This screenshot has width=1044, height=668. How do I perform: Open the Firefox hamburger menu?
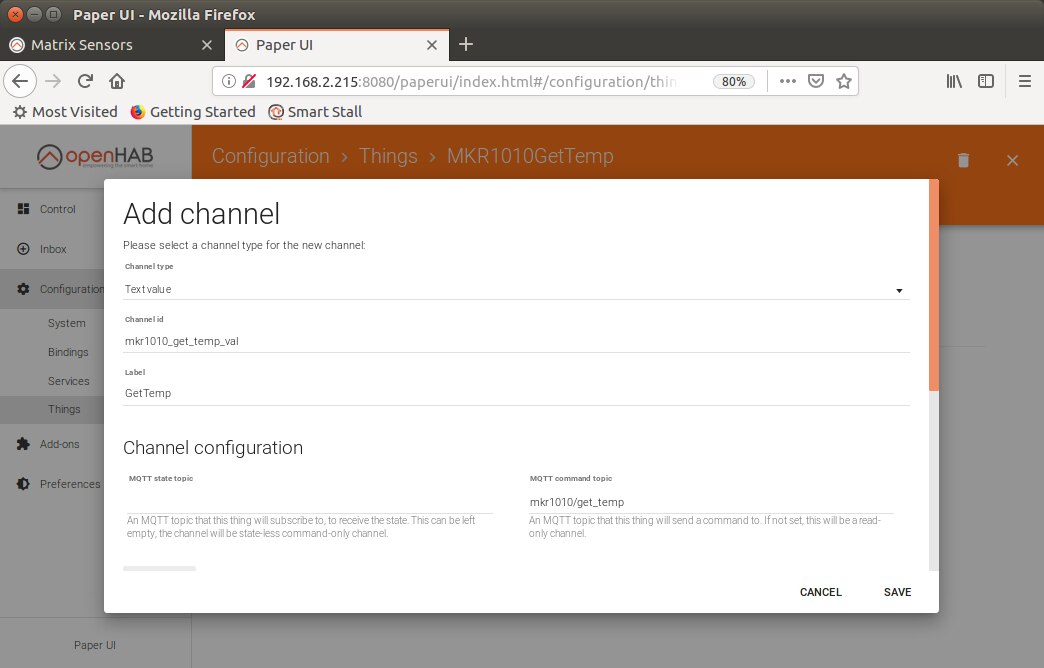pyautogui.click(x=1025, y=81)
